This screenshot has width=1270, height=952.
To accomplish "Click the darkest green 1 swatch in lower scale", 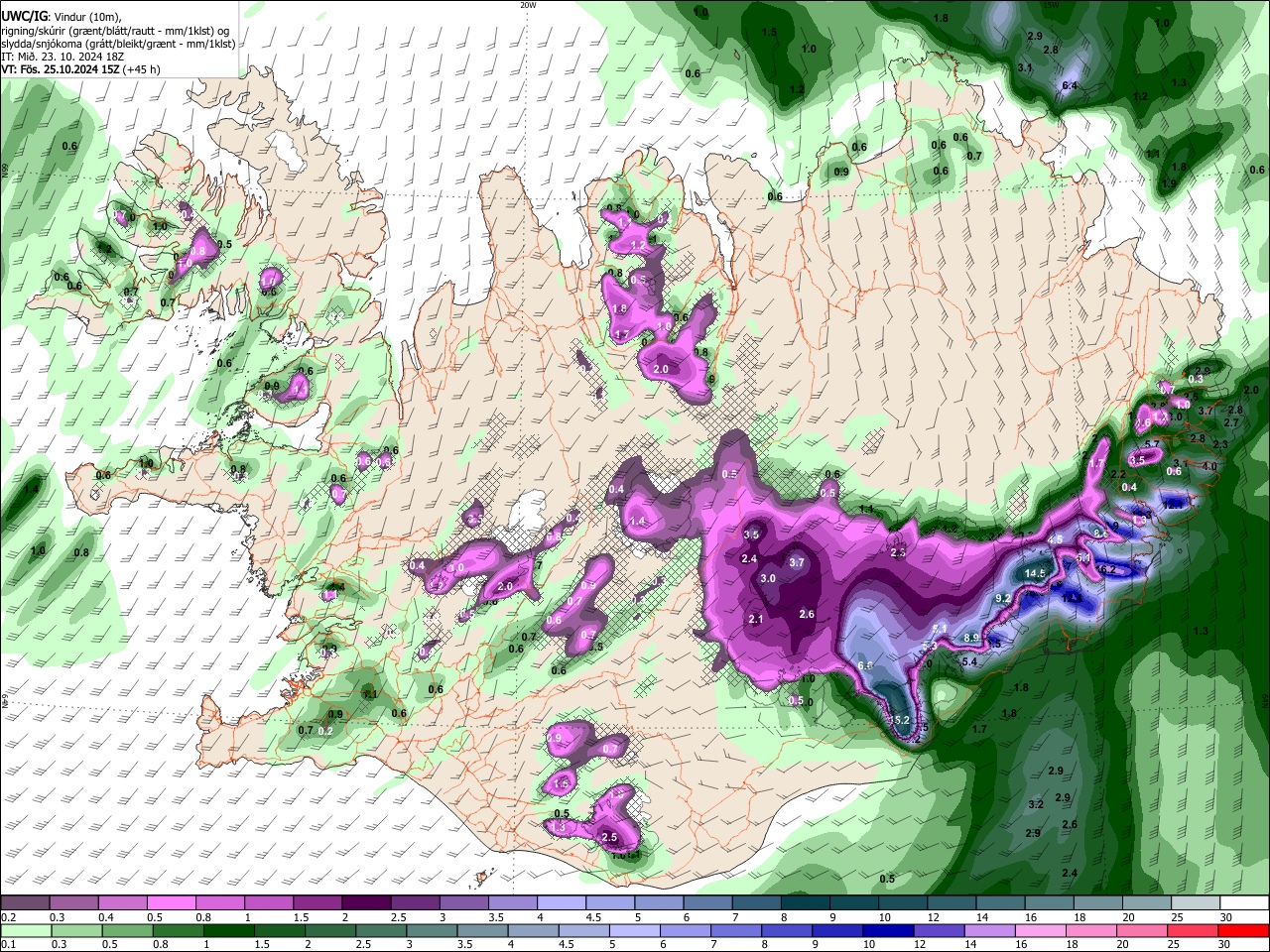I will (x=230, y=930).
